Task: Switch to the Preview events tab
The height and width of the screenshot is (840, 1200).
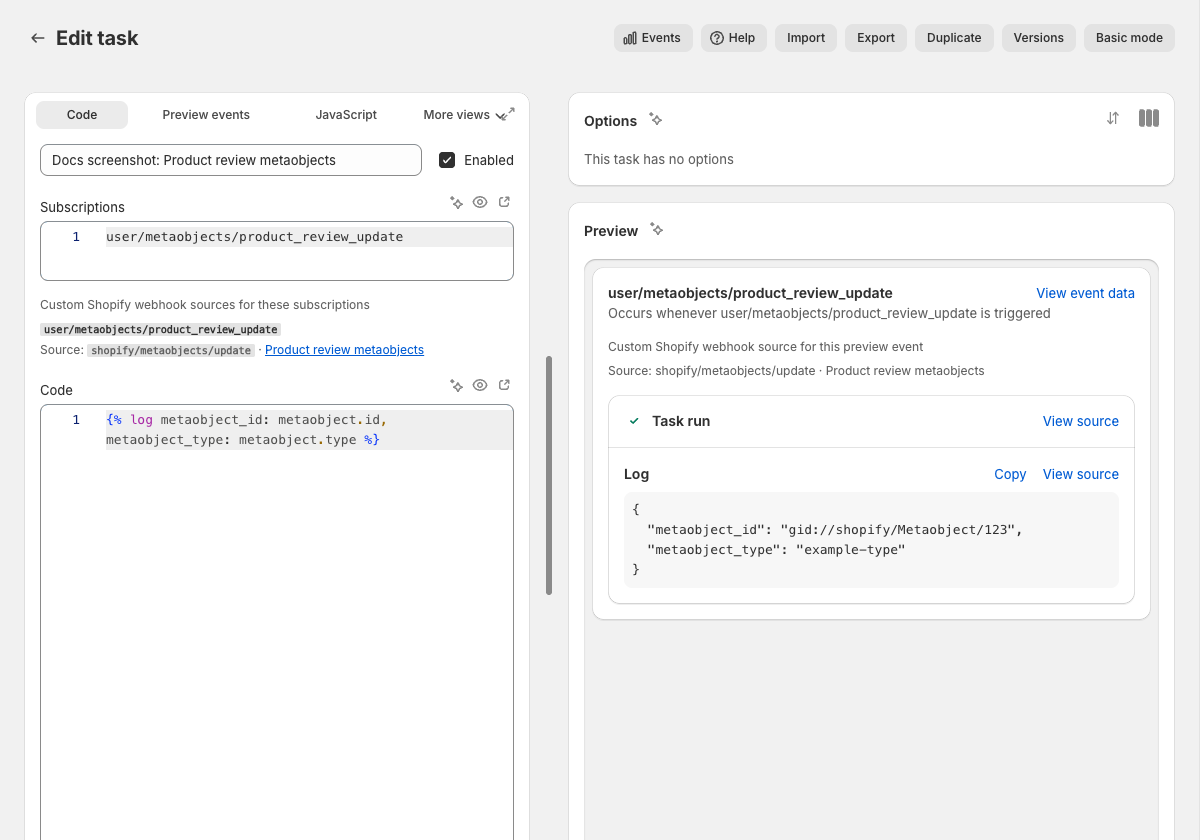Action: [x=206, y=115]
